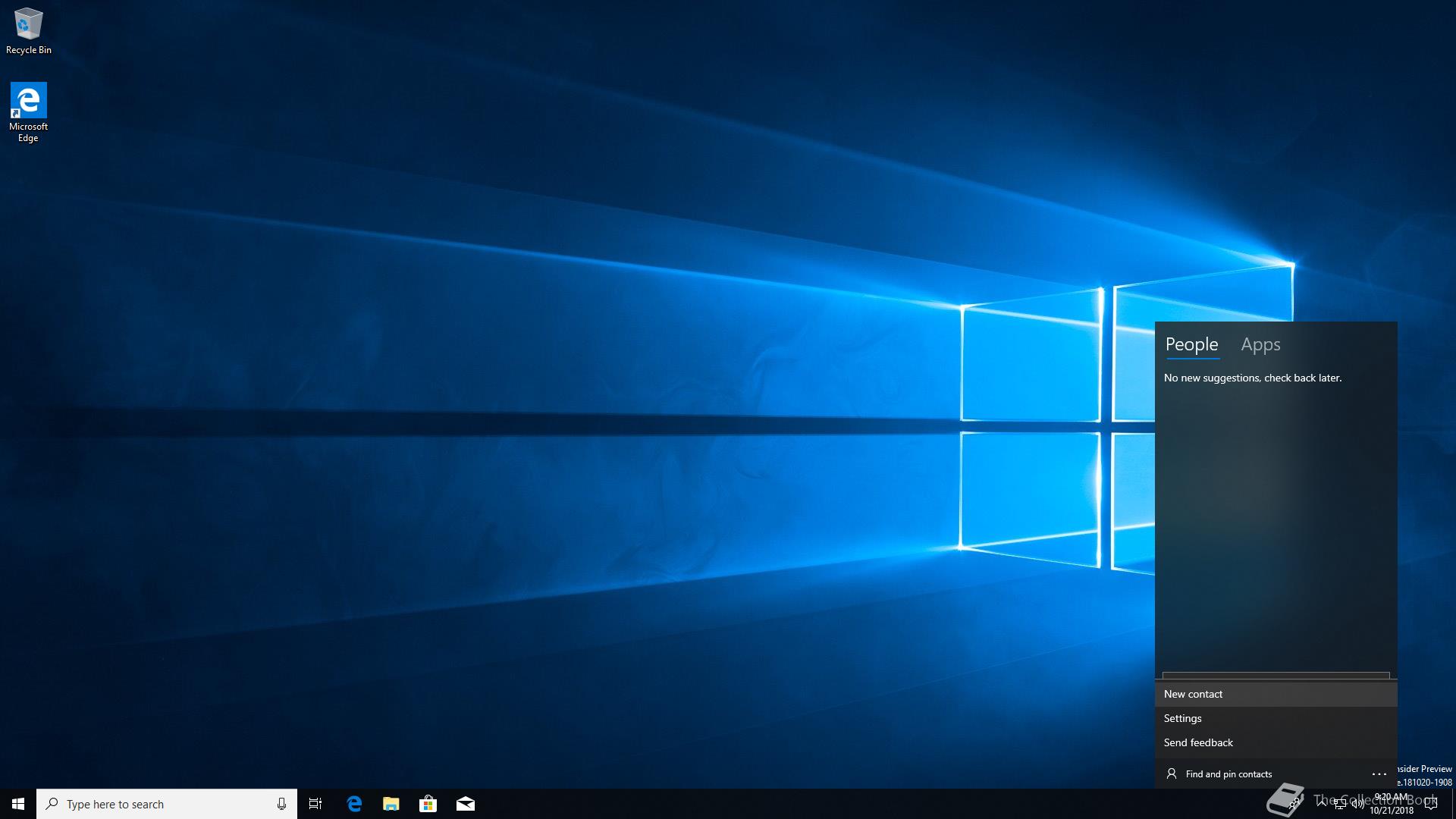1456x819 pixels.
Task: Switch to the Apps tab
Action: (x=1260, y=344)
